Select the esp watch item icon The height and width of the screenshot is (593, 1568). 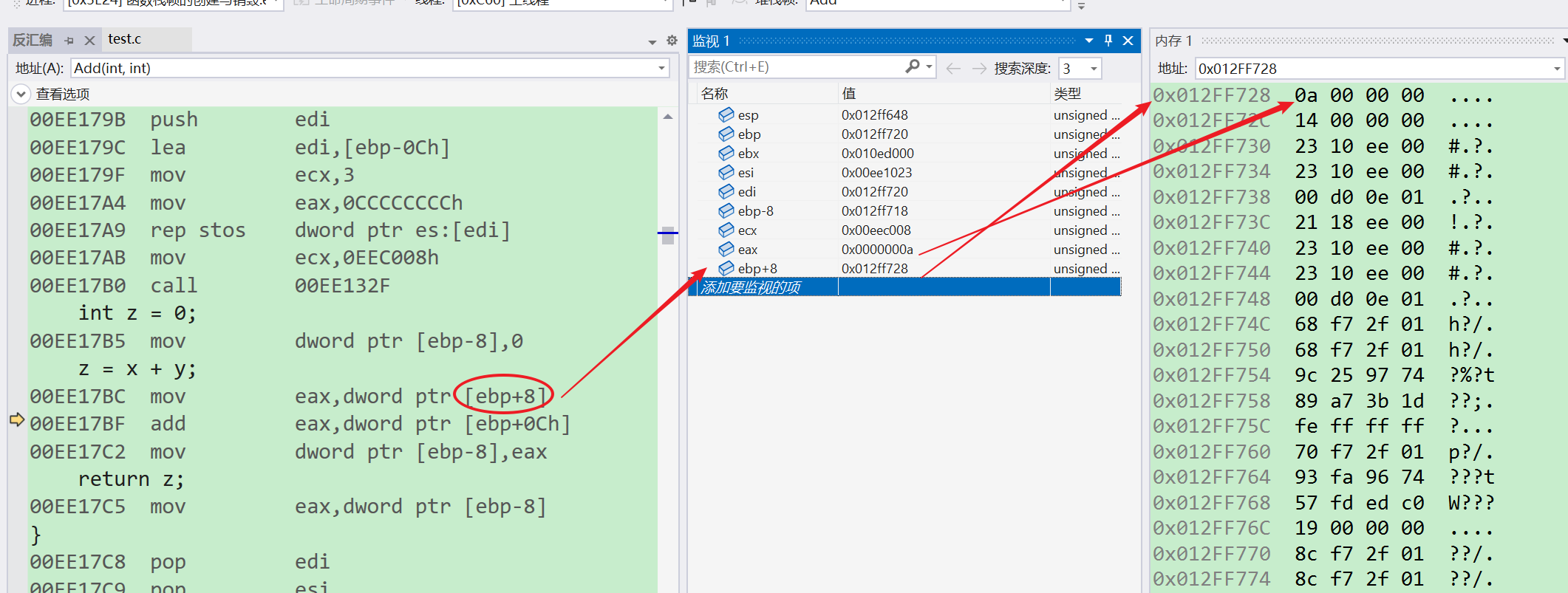click(x=726, y=114)
